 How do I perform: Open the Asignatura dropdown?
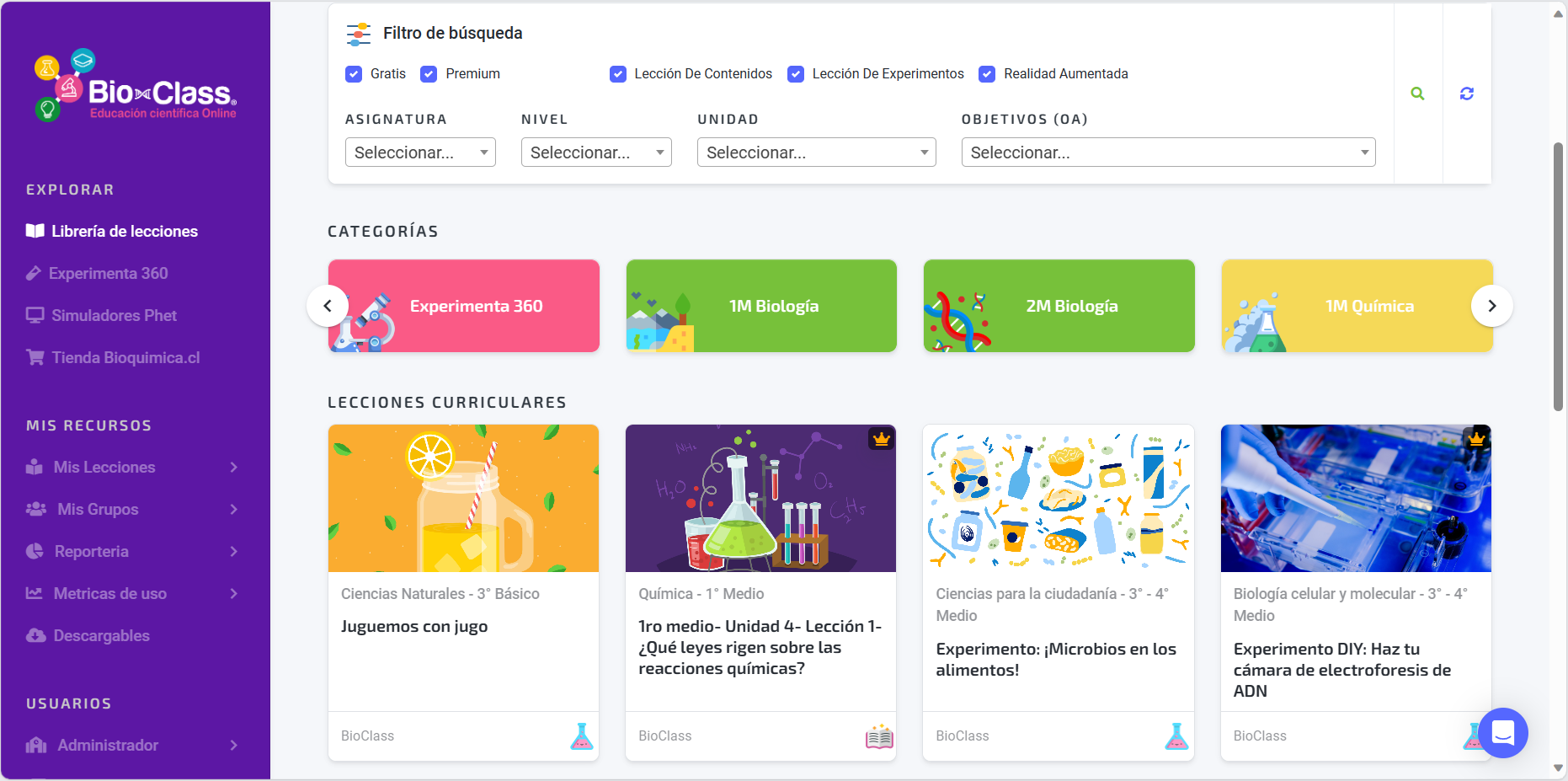click(420, 152)
